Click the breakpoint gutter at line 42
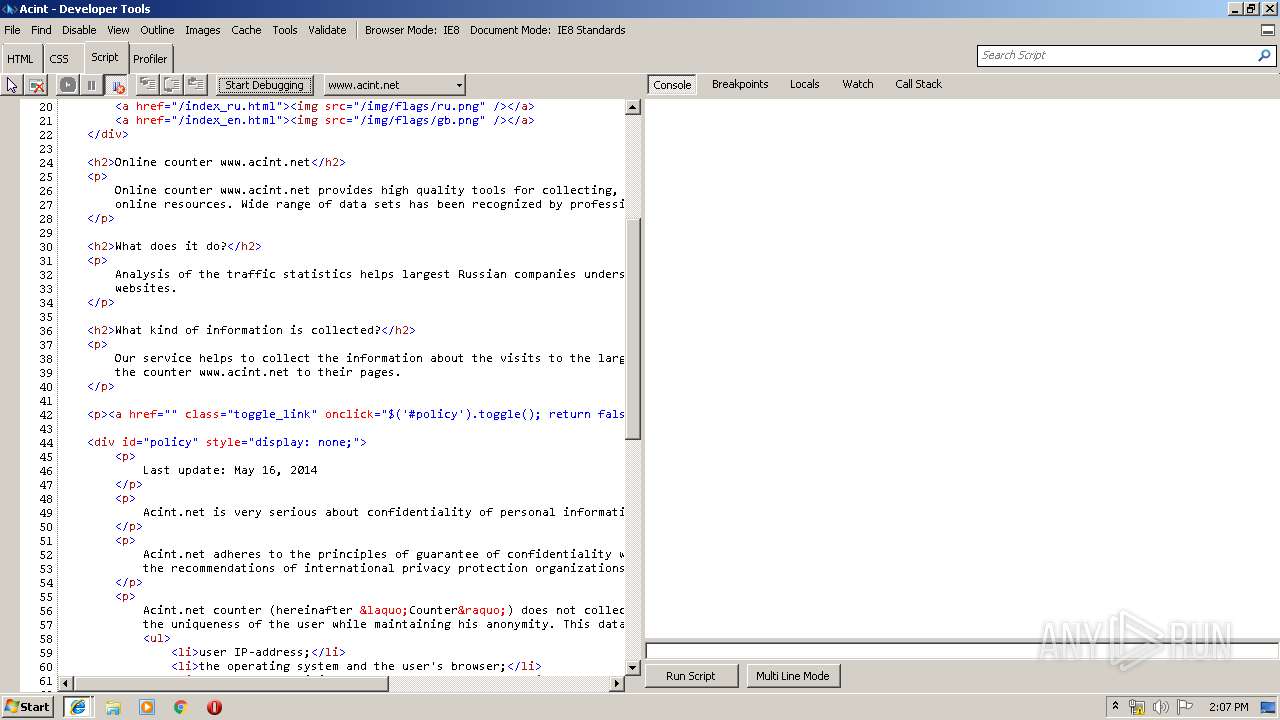Viewport: 1280px width, 720px height. pyautogui.click(x=9, y=414)
